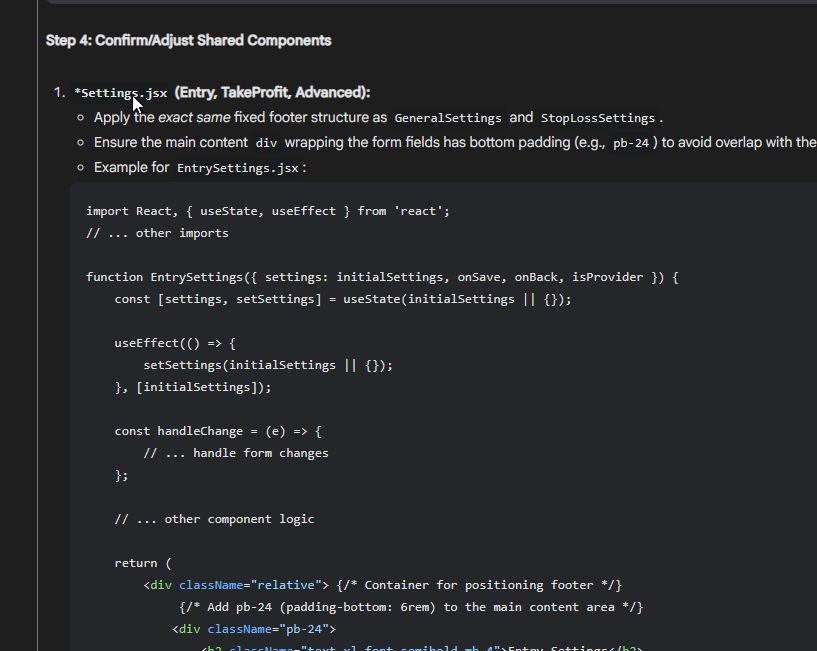Click the 'return (' code line
The image size is (817, 651).
143,563
